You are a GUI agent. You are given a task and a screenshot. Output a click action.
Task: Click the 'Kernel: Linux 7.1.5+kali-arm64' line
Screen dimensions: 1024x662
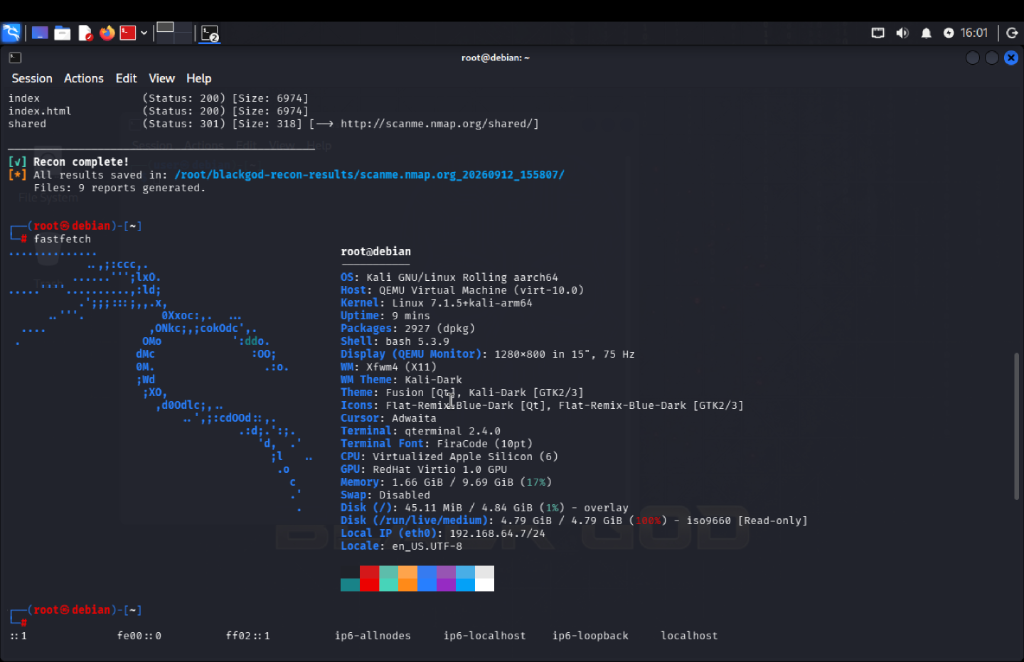436,302
